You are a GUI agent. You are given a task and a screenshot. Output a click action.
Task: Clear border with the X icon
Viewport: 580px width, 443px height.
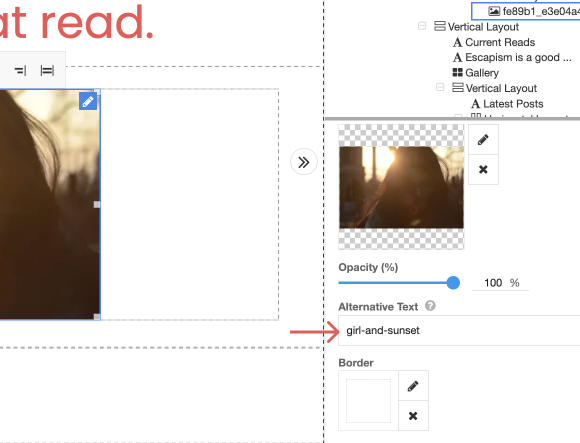pos(413,416)
